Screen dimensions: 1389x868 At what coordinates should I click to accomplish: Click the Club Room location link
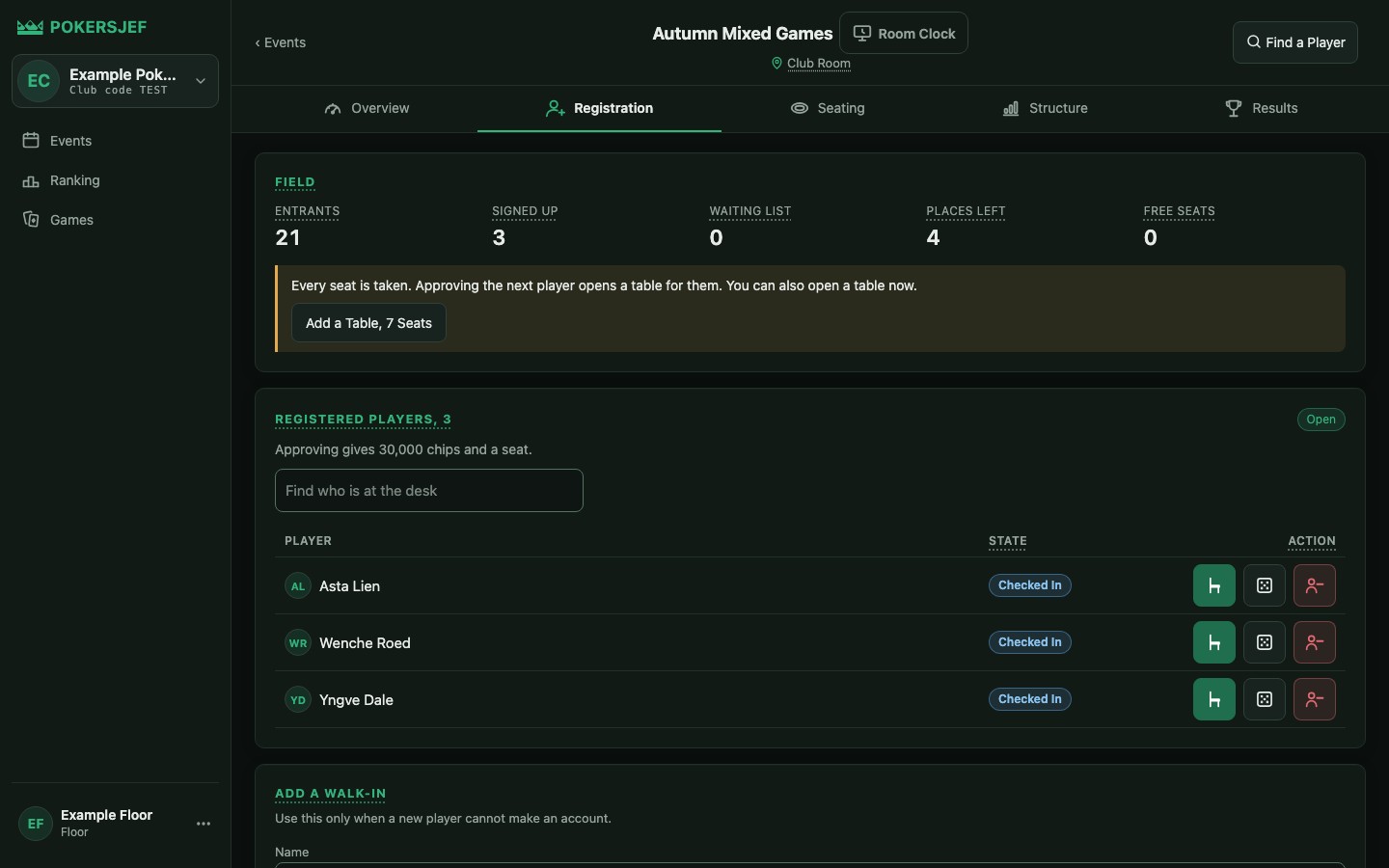818,64
